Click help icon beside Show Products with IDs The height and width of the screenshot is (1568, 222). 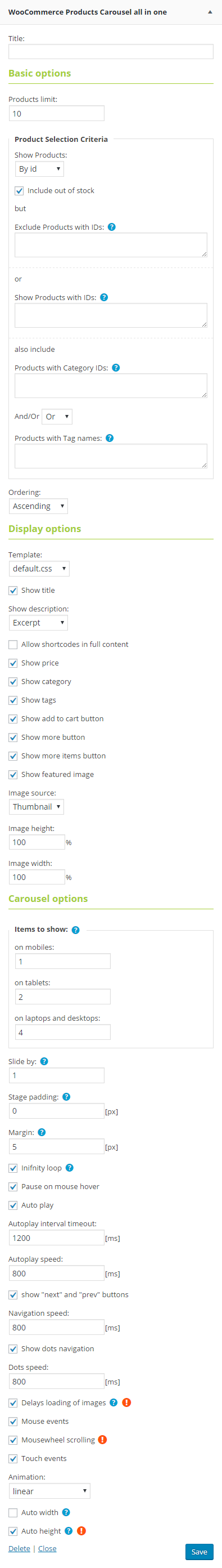pos(104,298)
